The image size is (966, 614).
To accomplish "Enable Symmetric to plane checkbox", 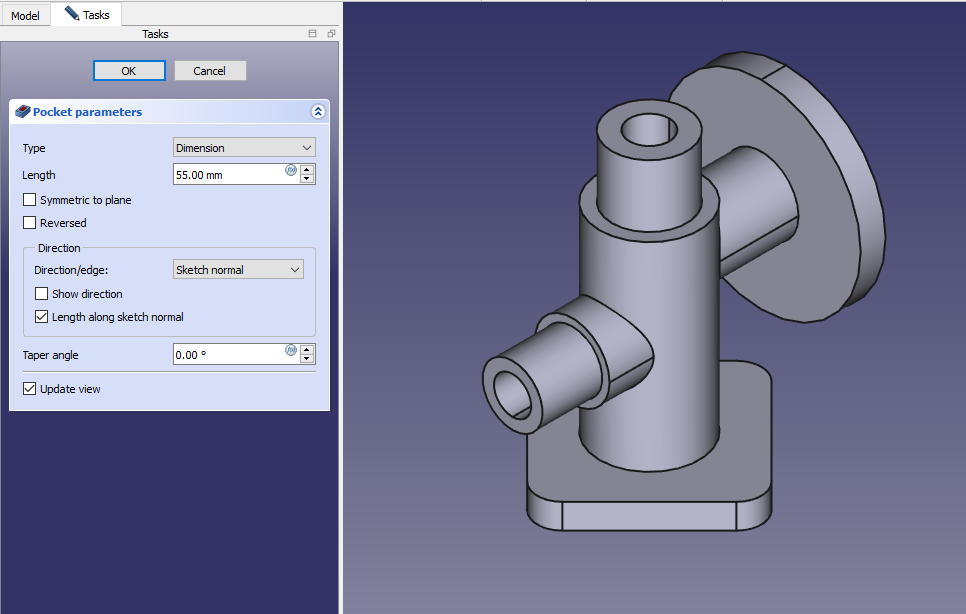I will click(30, 200).
